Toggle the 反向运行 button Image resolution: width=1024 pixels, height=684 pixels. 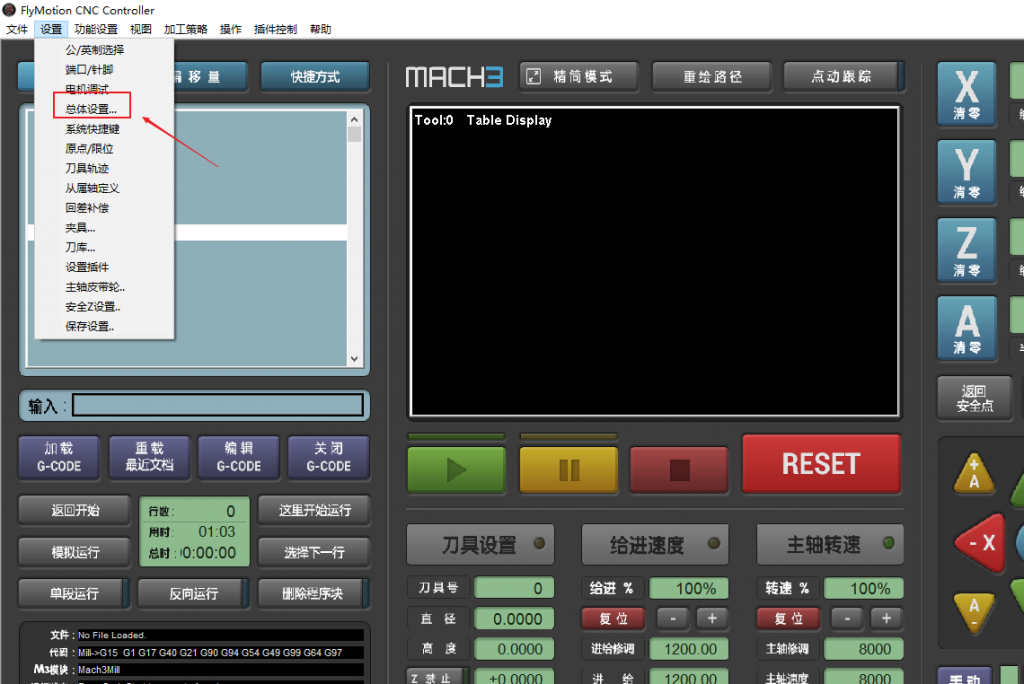(x=194, y=593)
